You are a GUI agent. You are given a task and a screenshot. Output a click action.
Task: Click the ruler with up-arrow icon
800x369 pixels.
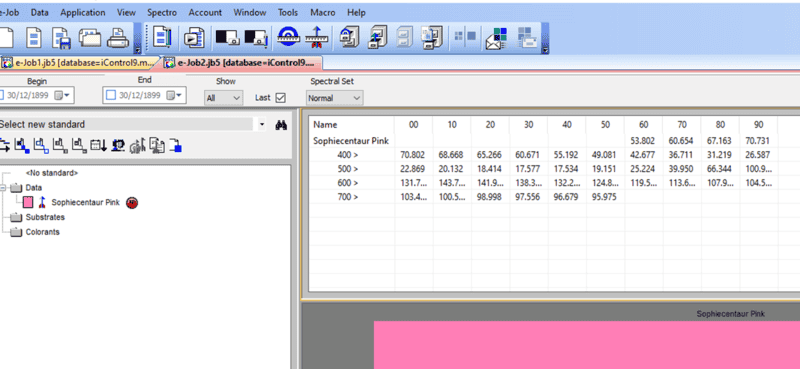(x=316, y=37)
